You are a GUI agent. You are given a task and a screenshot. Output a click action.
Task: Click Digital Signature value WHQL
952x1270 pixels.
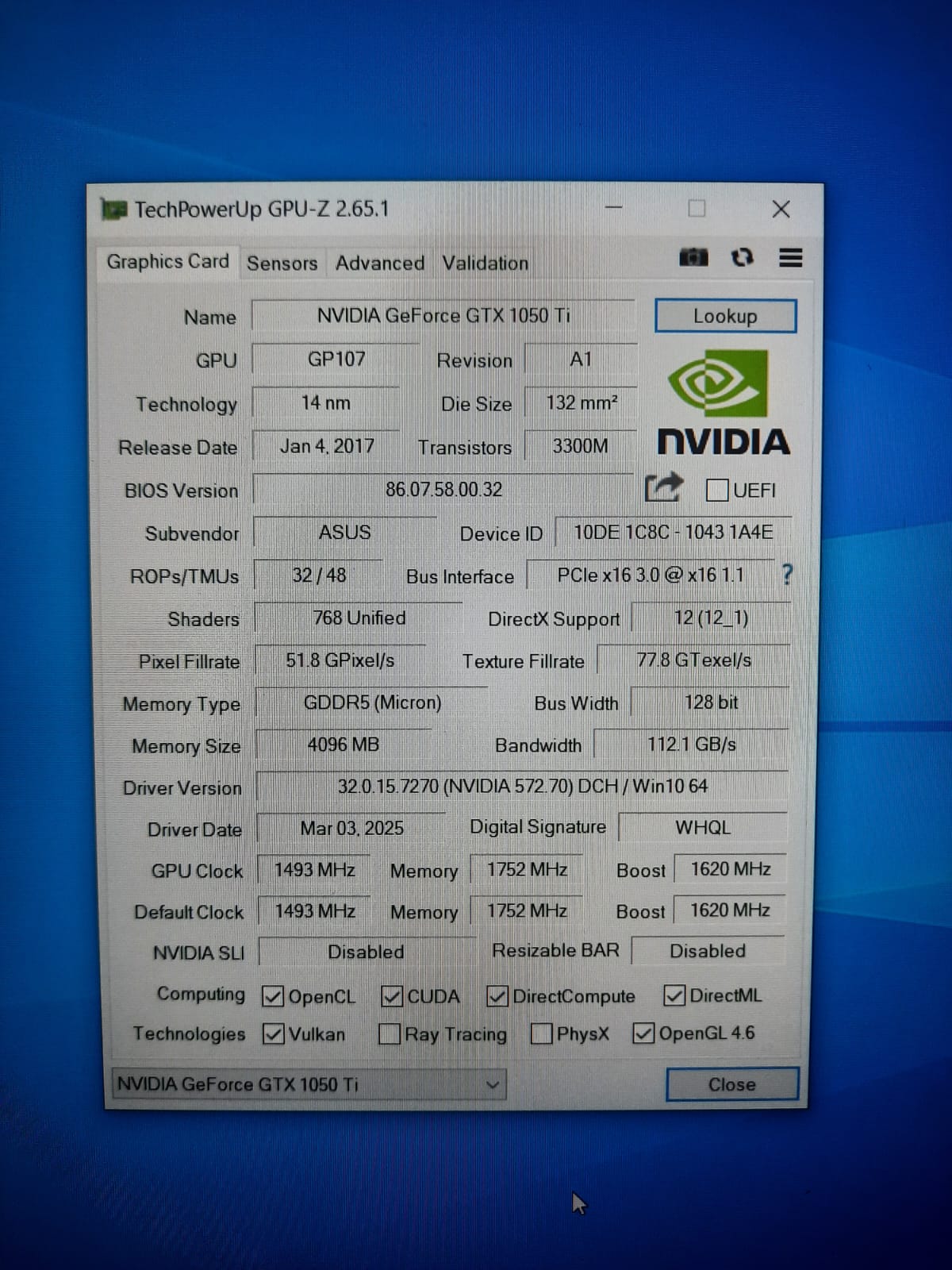703,827
